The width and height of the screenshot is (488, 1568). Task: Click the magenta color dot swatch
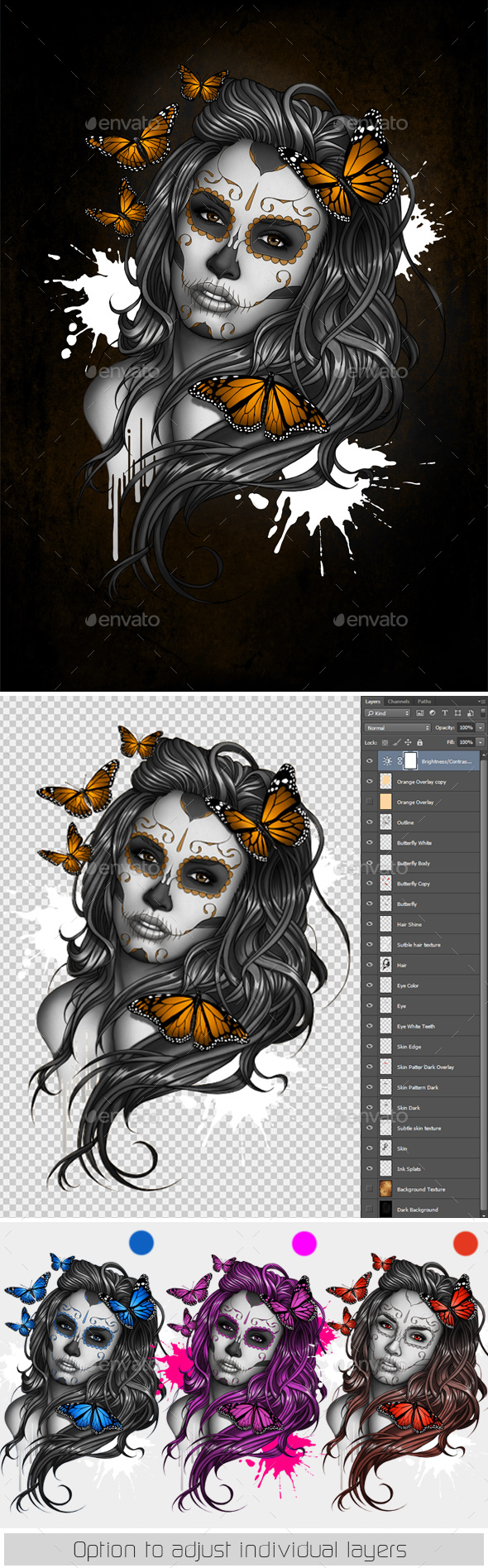[x=304, y=1242]
